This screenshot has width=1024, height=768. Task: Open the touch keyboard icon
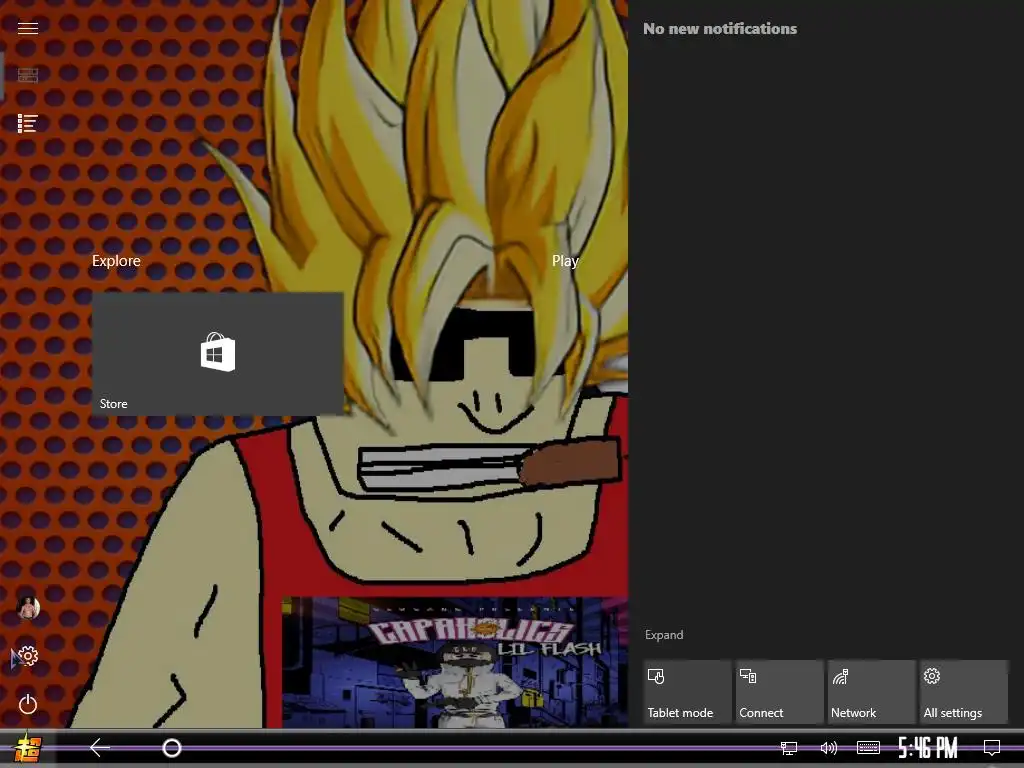[868, 748]
